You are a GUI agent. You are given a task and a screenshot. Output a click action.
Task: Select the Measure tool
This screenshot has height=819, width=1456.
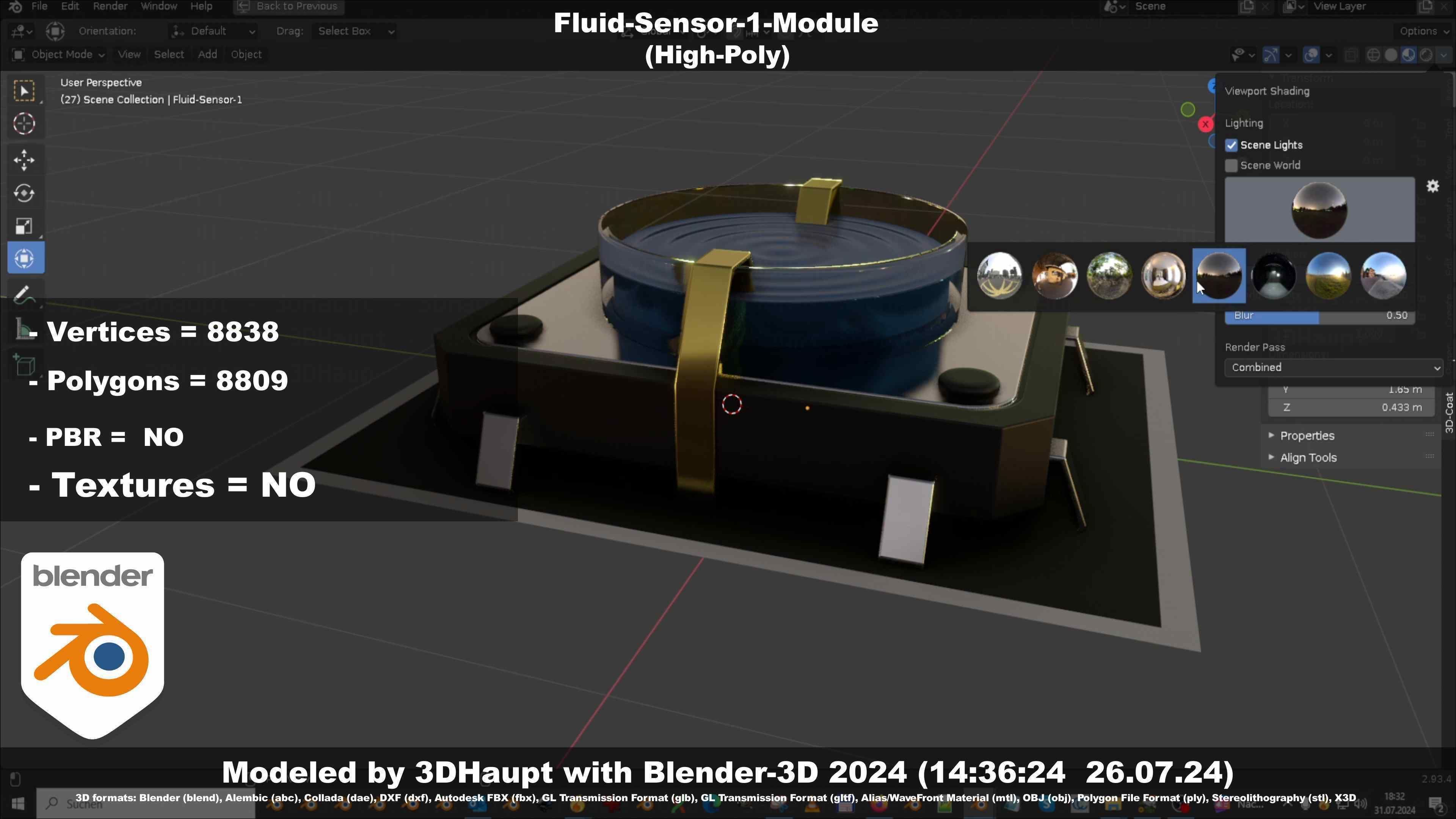(x=24, y=329)
